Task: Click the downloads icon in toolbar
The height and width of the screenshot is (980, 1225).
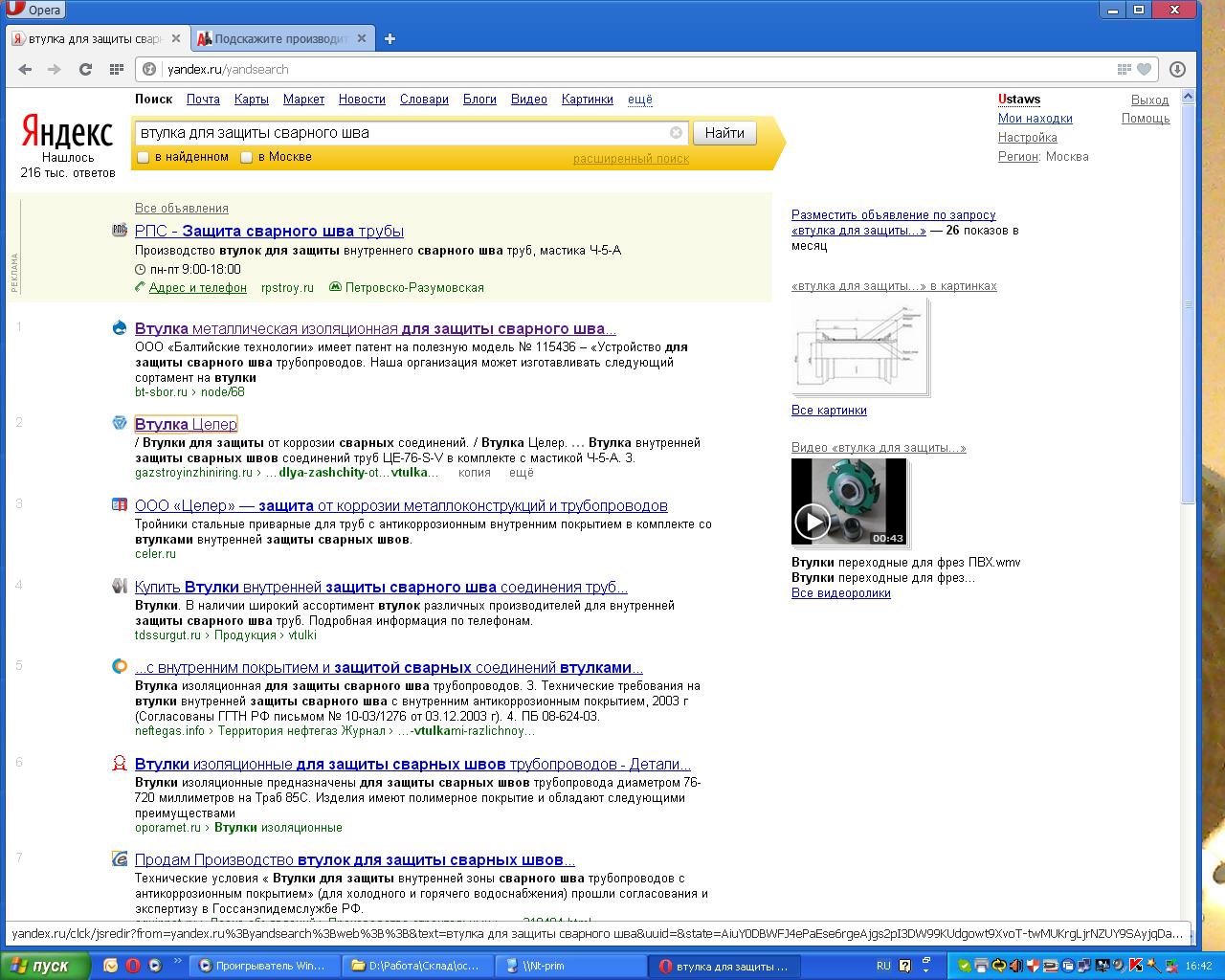Action: (x=1177, y=69)
